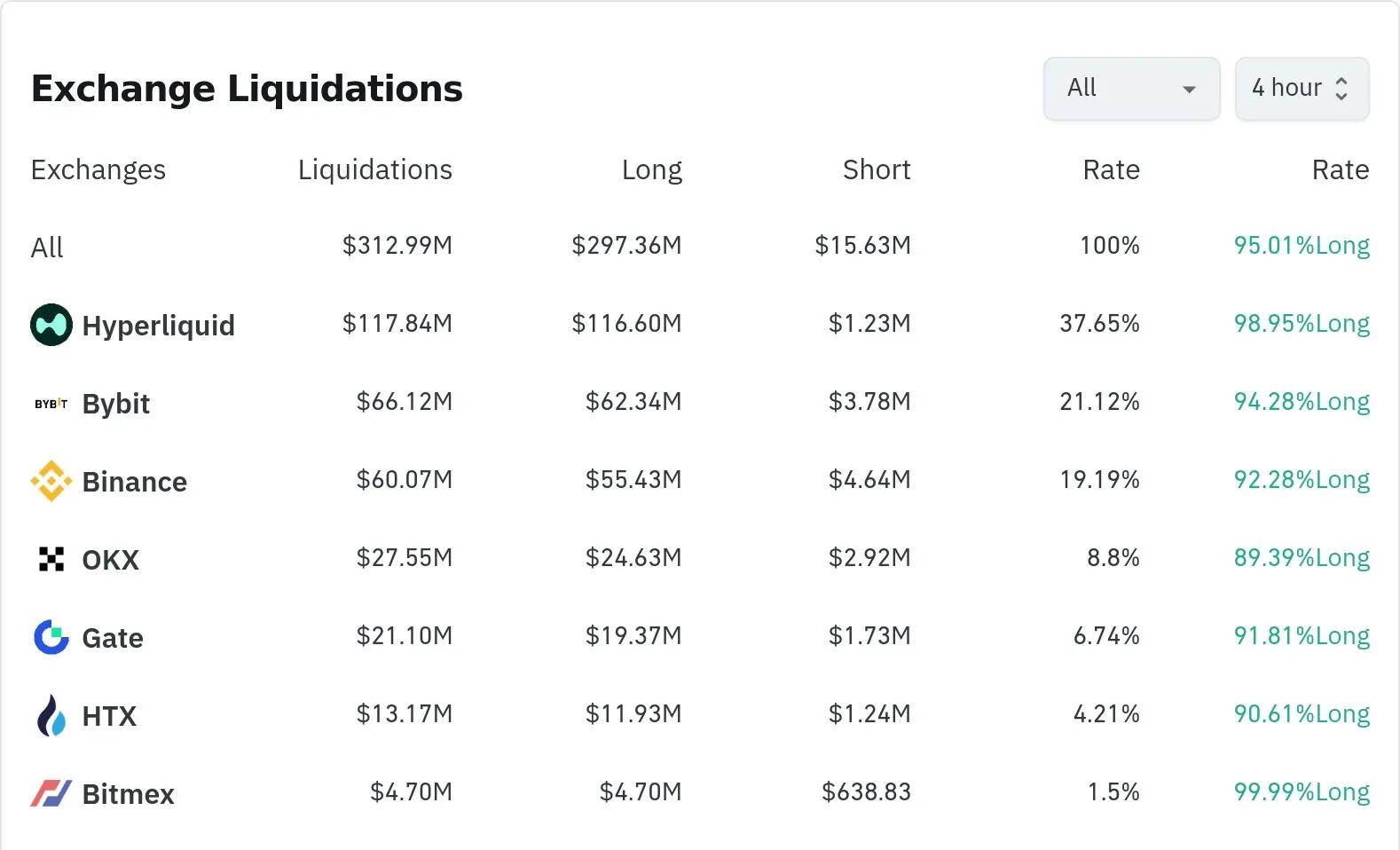Sort by the Liquidations column header
The image size is (1400, 850).
point(374,169)
